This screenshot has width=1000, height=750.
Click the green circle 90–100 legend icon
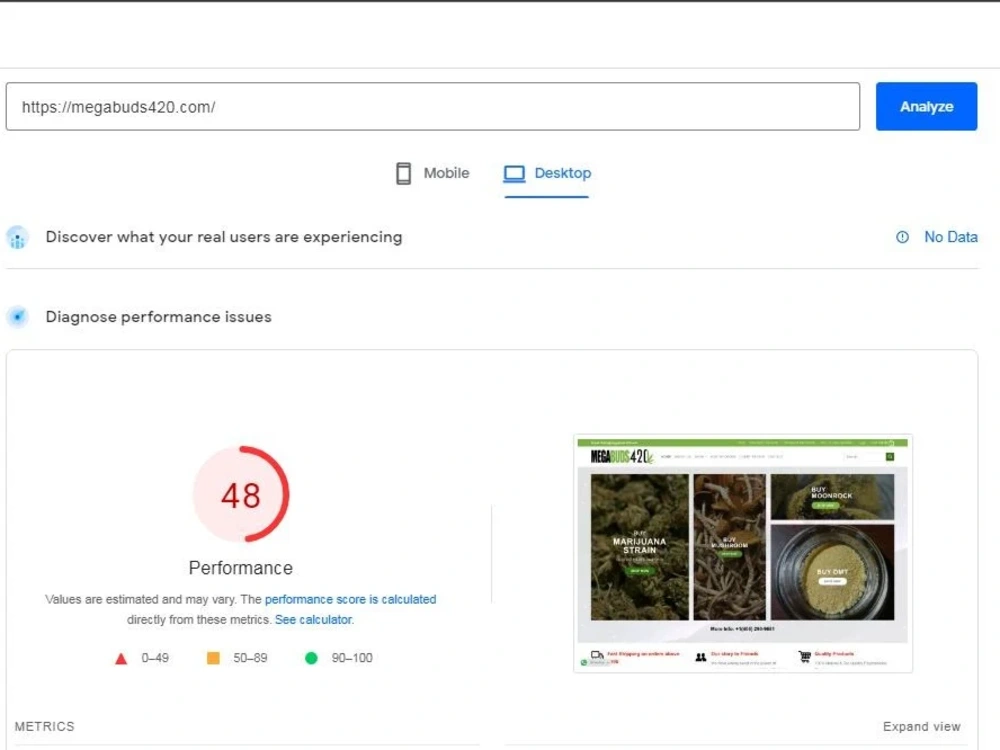point(311,658)
